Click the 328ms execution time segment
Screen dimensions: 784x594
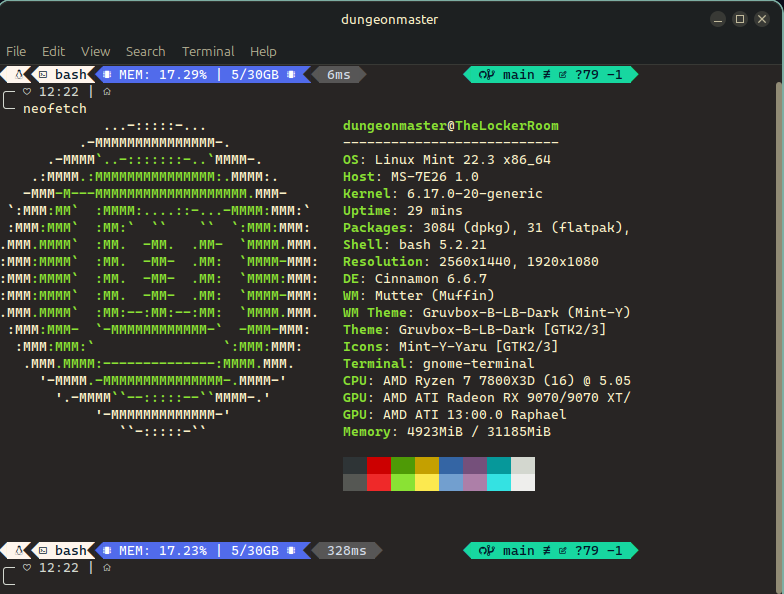pos(346,551)
